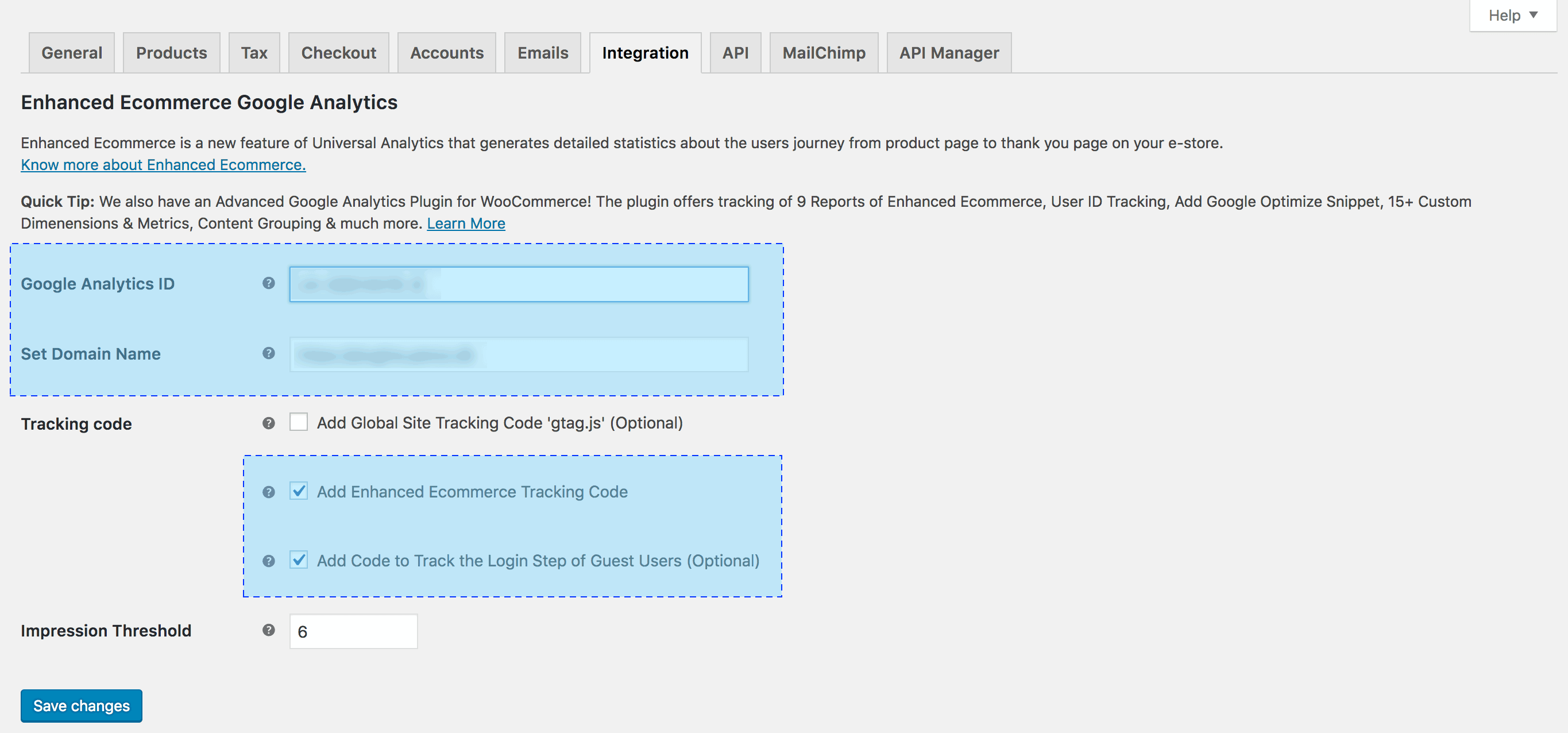This screenshot has height=733, width=1568.
Task: Click the Save changes button
Action: [82, 705]
